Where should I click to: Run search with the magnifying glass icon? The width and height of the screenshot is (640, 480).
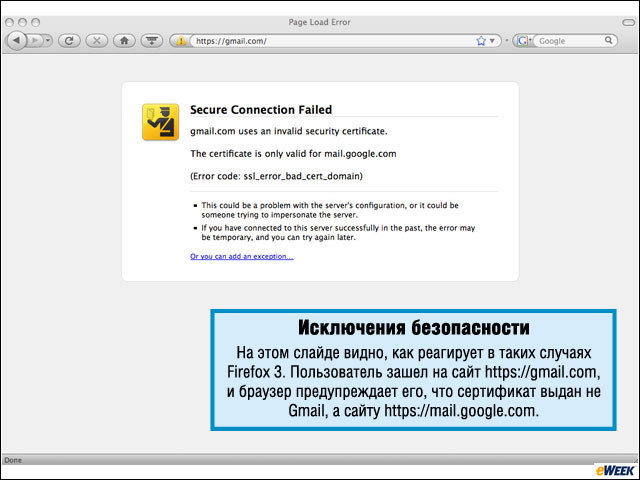point(609,40)
